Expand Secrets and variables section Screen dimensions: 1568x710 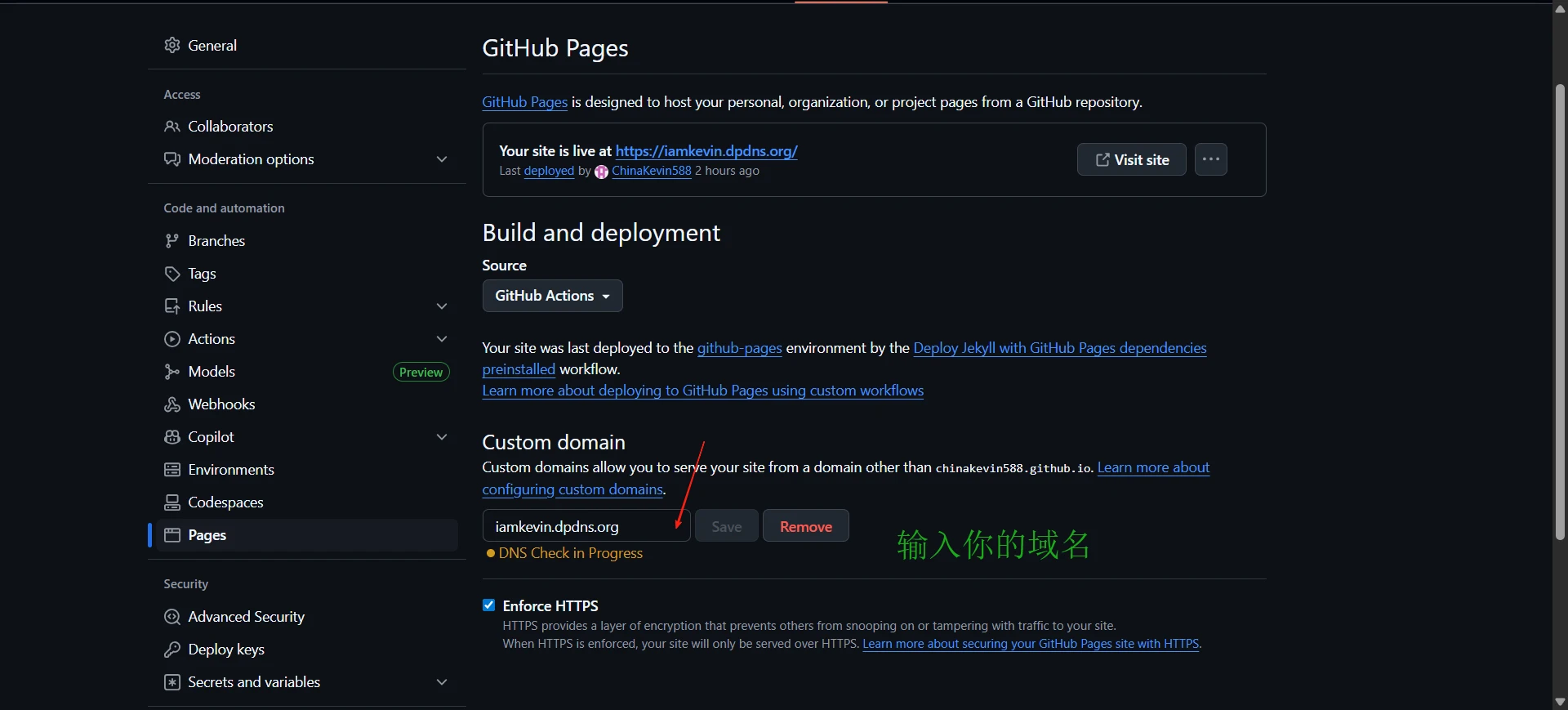[442, 682]
